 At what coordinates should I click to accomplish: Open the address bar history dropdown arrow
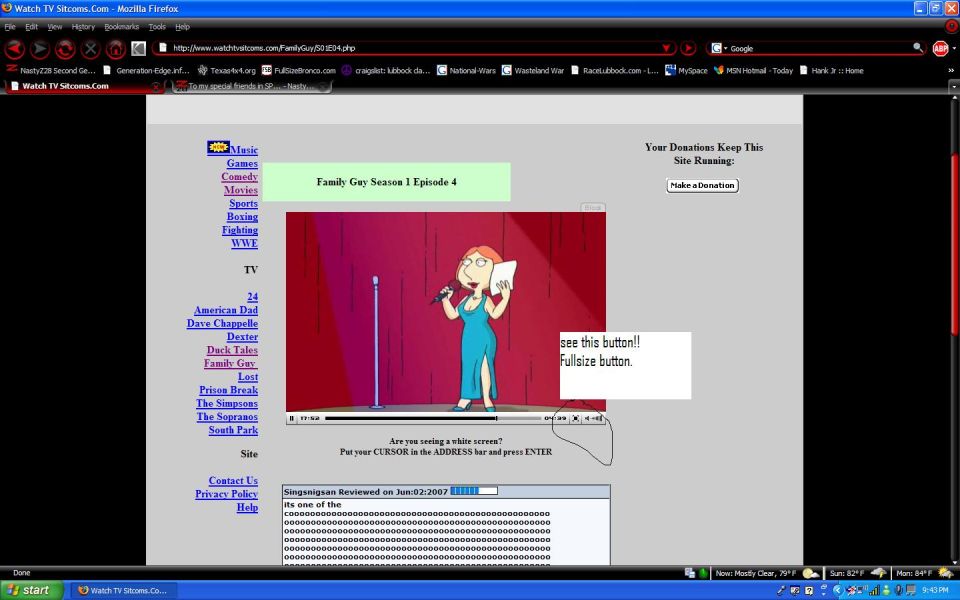click(666, 48)
